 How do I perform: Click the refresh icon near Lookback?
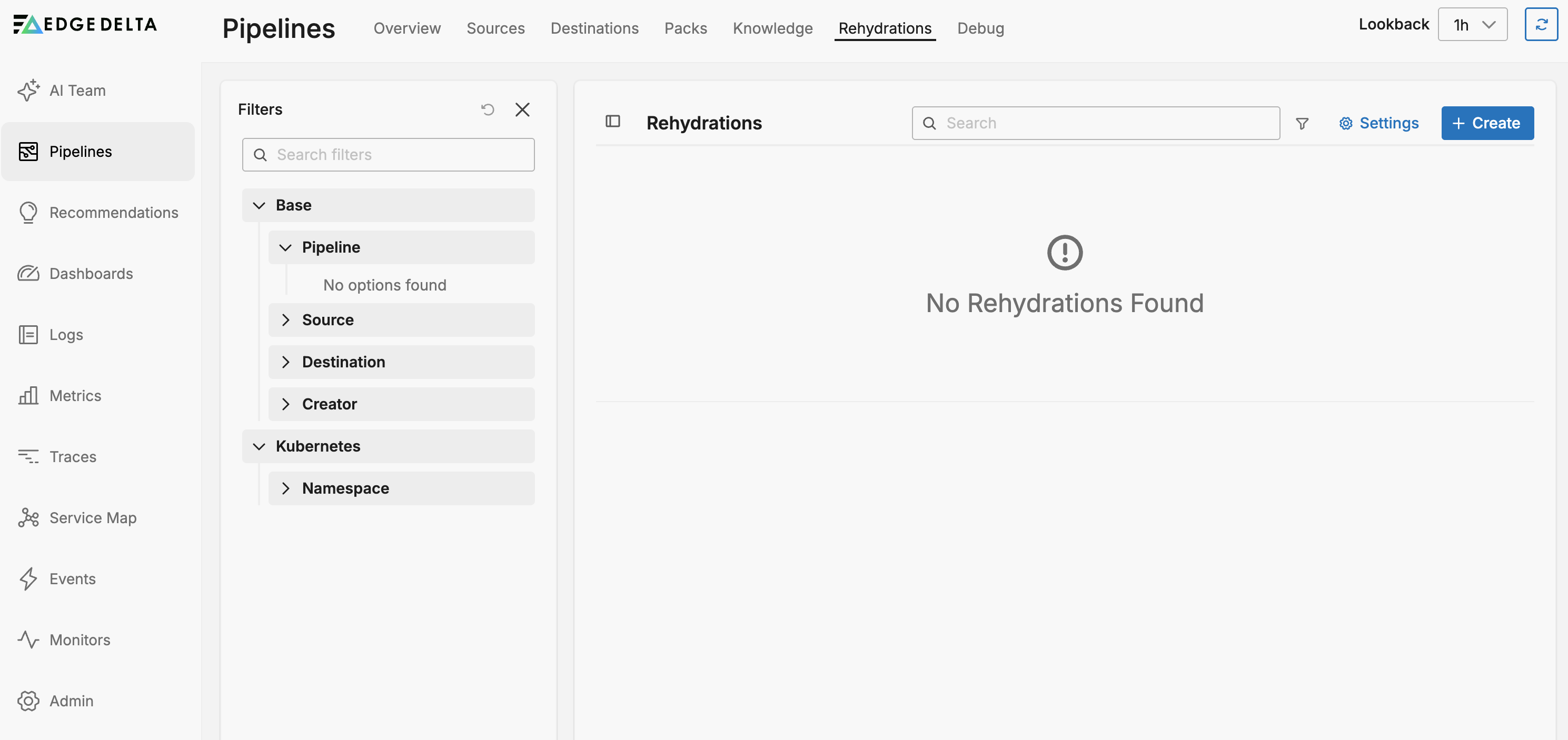pos(1541,24)
